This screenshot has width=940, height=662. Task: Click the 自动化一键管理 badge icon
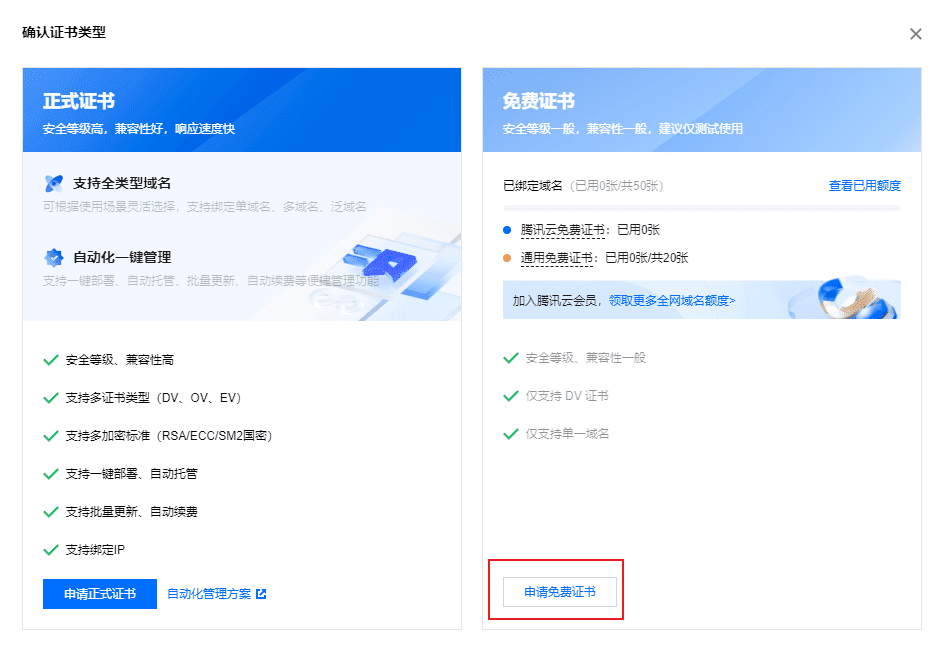54,257
